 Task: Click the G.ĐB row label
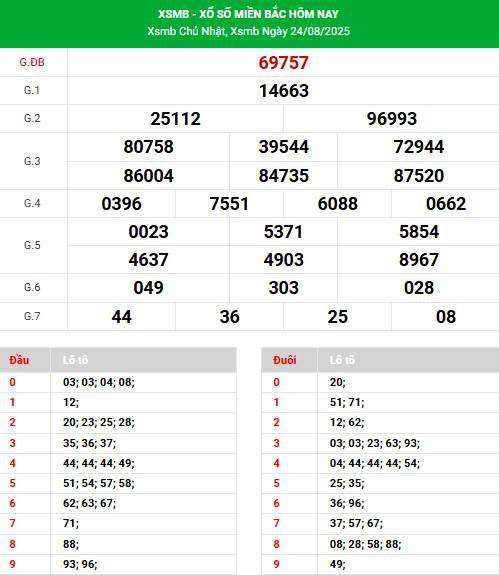[x=32, y=62]
